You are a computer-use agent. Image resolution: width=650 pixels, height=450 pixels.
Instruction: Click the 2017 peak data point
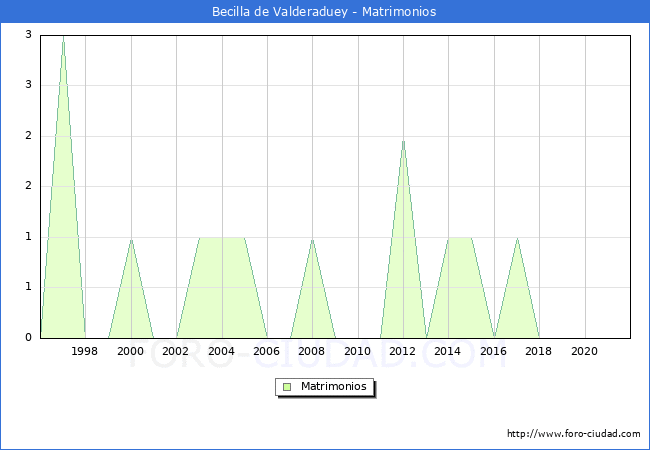[x=517, y=239]
